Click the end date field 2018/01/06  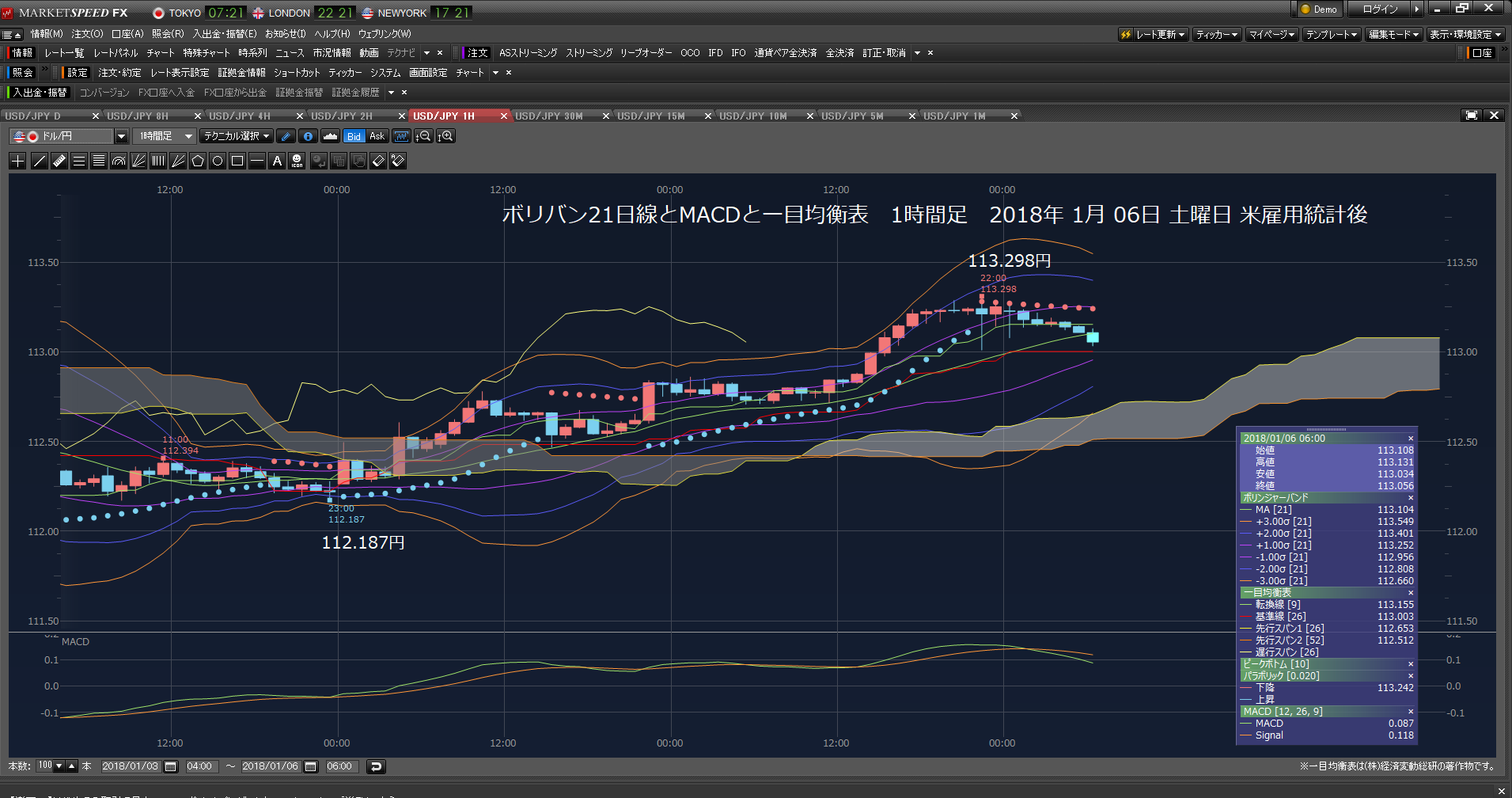tap(271, 766)
